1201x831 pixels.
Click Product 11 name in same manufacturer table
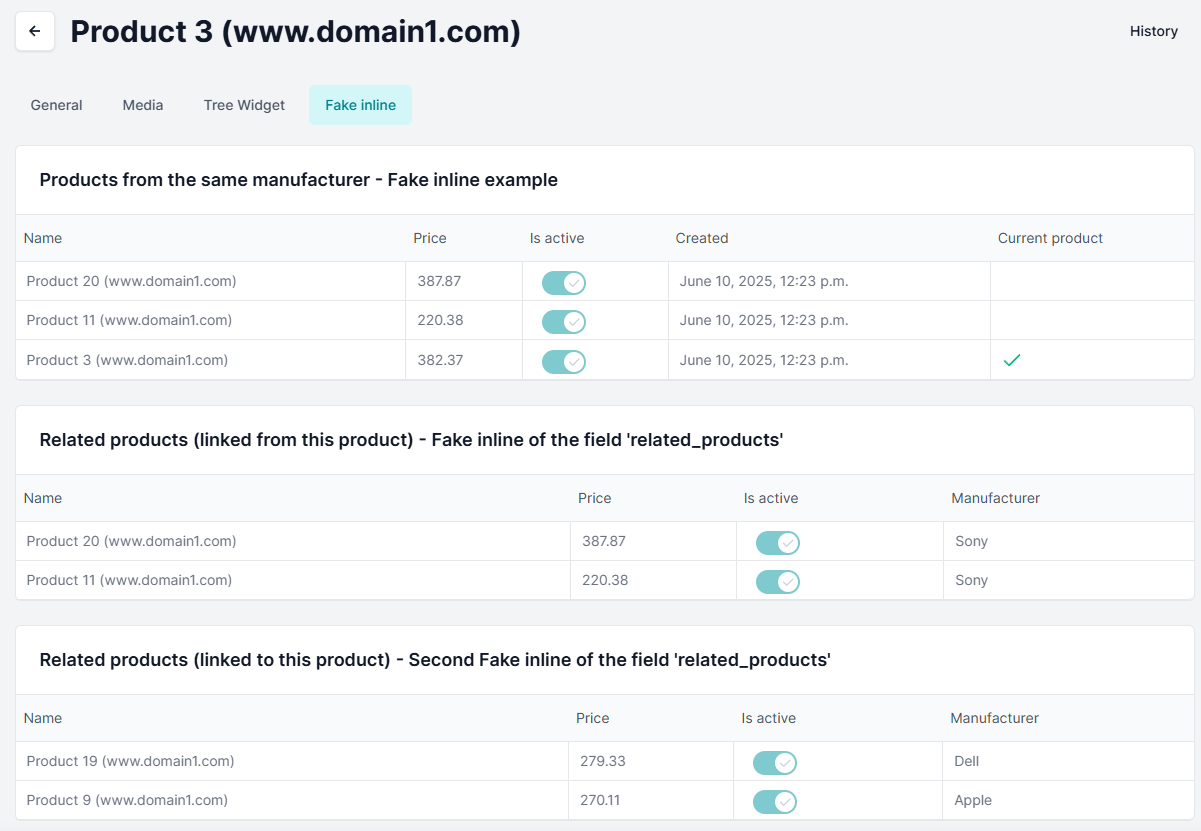tap(129, 320)
